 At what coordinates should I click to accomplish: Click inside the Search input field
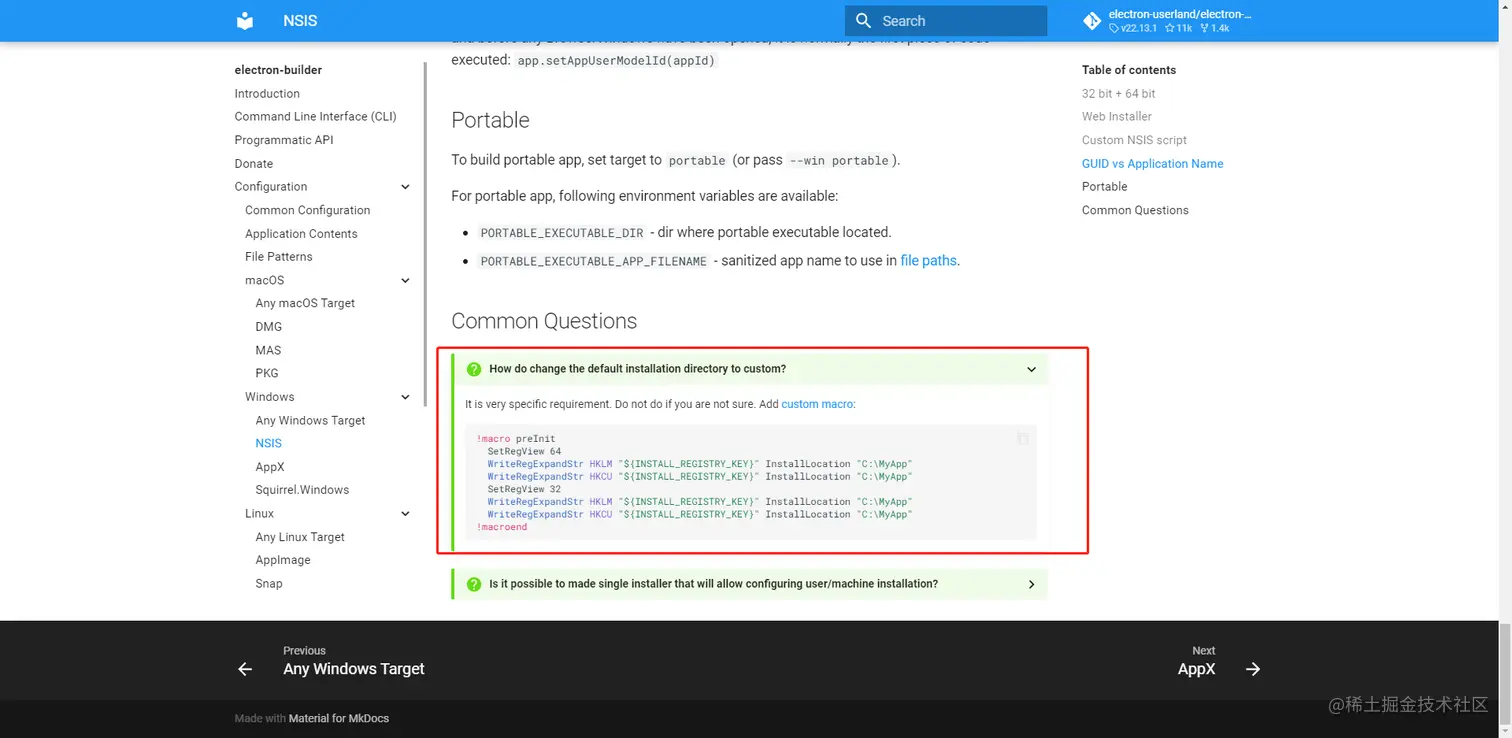tap(950, 20)
